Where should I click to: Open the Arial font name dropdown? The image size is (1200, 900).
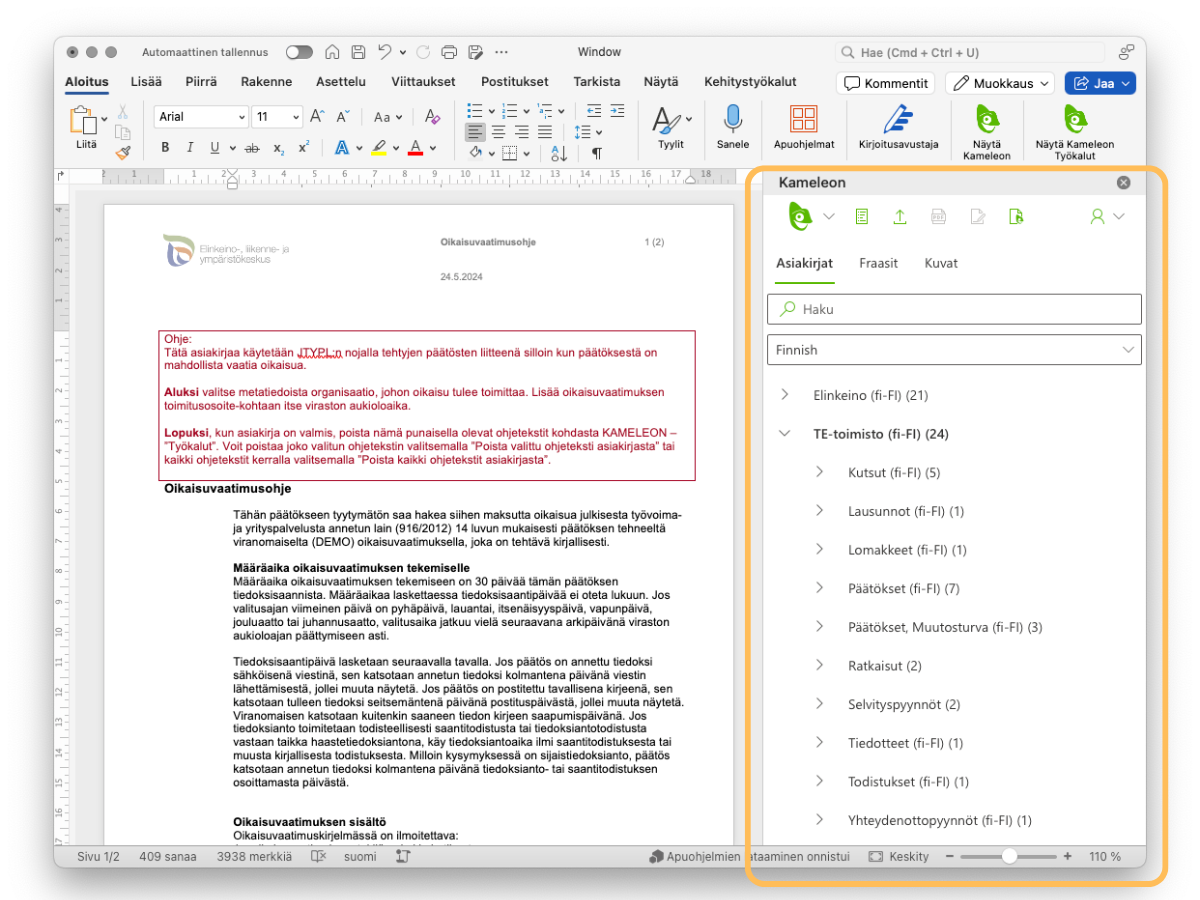pos(241,117)
